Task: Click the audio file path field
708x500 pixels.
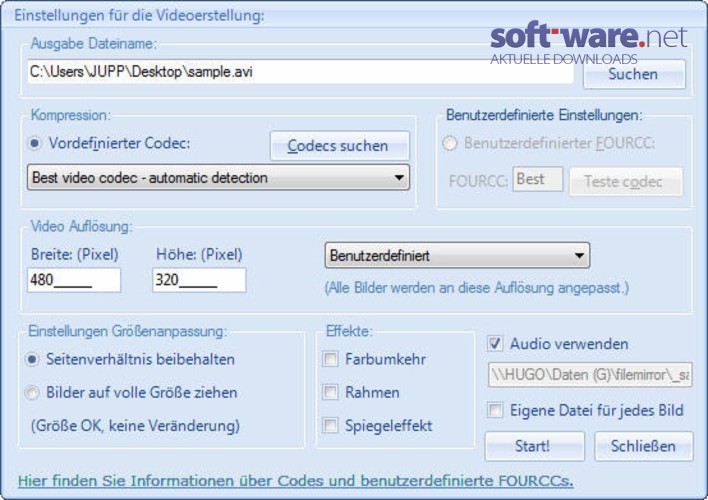Action: point(590,374)
